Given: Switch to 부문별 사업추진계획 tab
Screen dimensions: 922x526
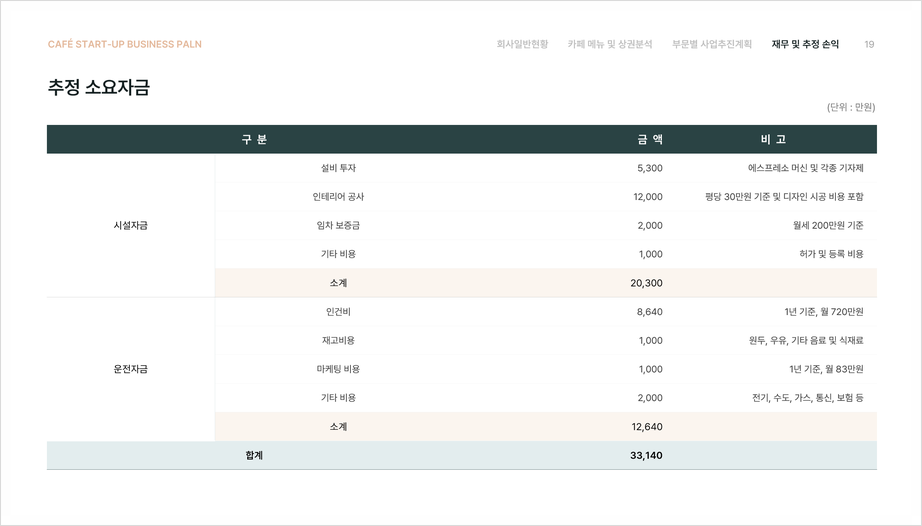Looking at the screenshot, I should click(x=712, y=44).
